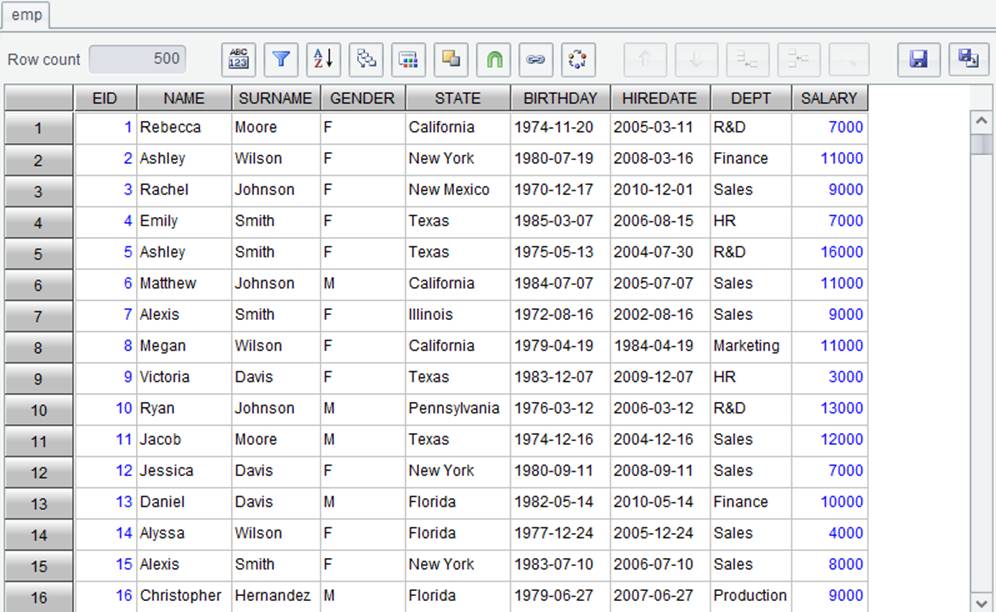The width and height of the screenshot is (996, 612).
Task: Save data using the floppy disk icon
Action: click(919, 60)
